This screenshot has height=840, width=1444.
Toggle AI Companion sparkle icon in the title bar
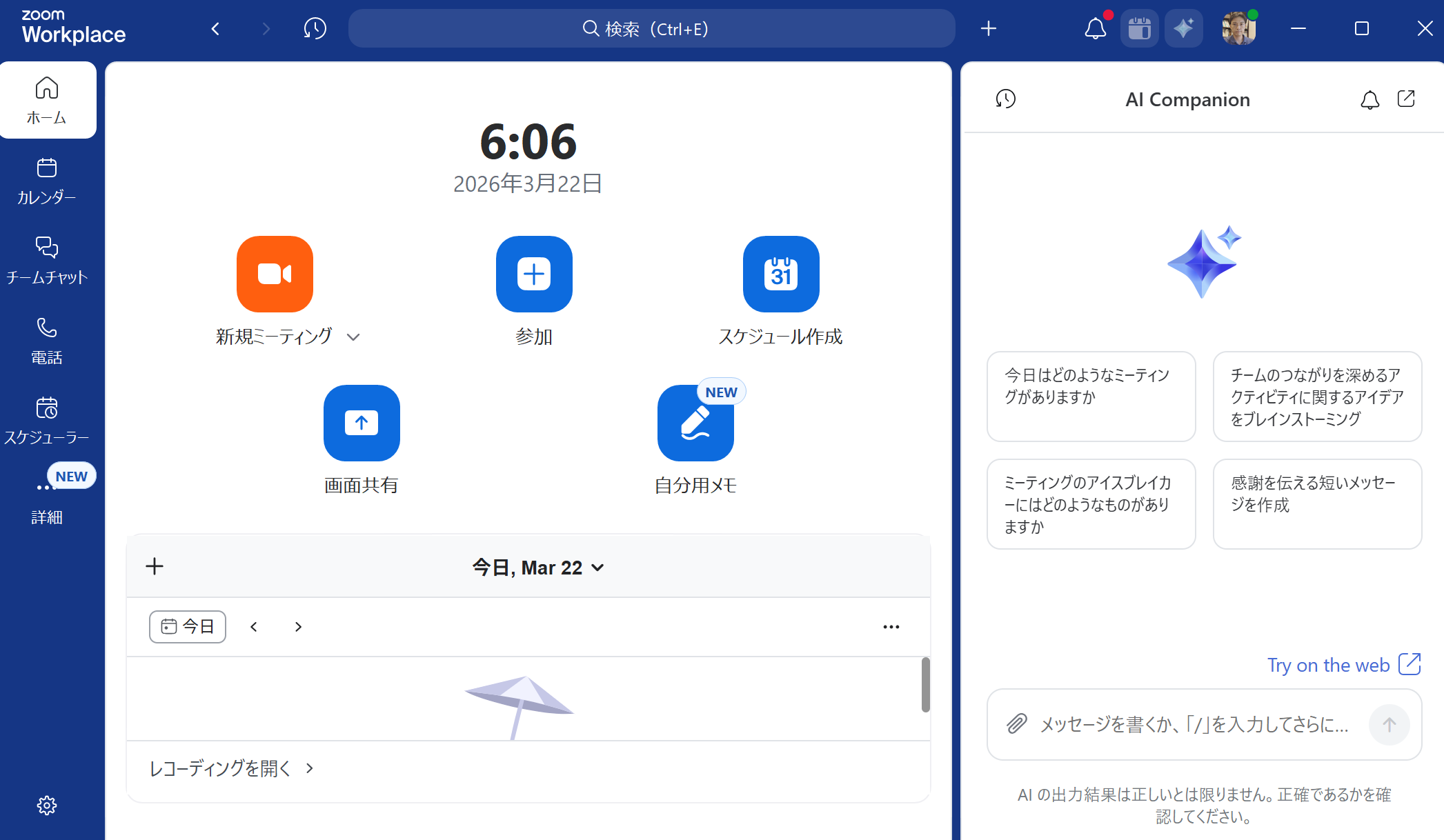click(1183, 28)
